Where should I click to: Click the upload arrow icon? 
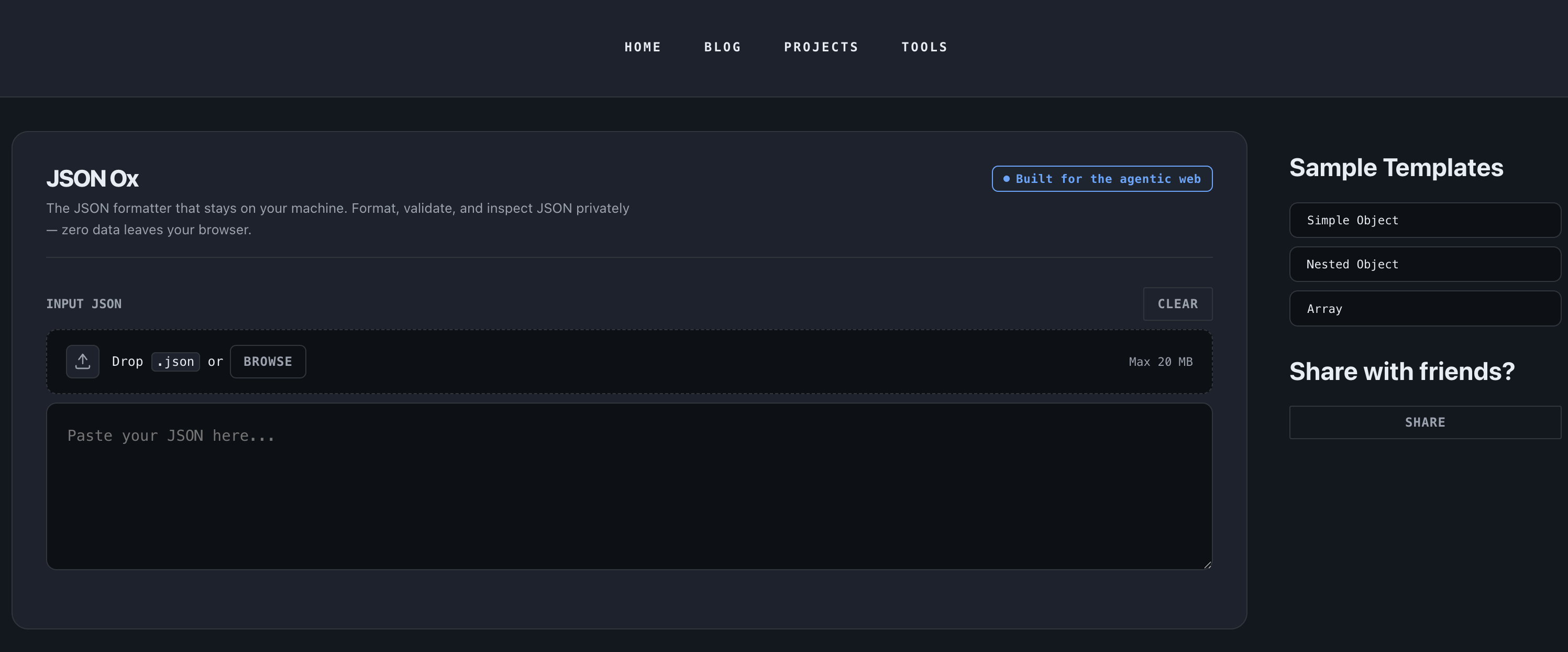tap(83, 361)
